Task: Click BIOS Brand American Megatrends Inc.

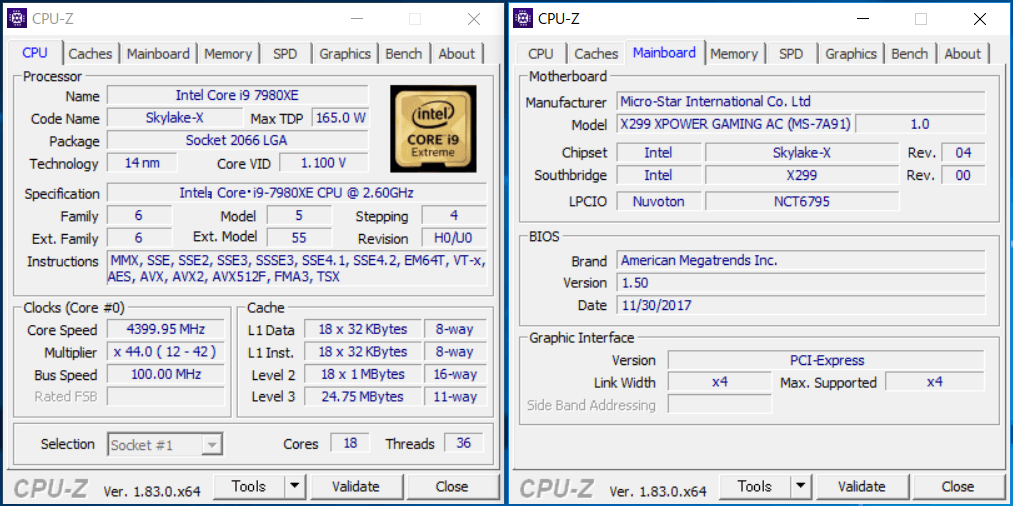Action: pyautogui.click(x=801, y=260)
